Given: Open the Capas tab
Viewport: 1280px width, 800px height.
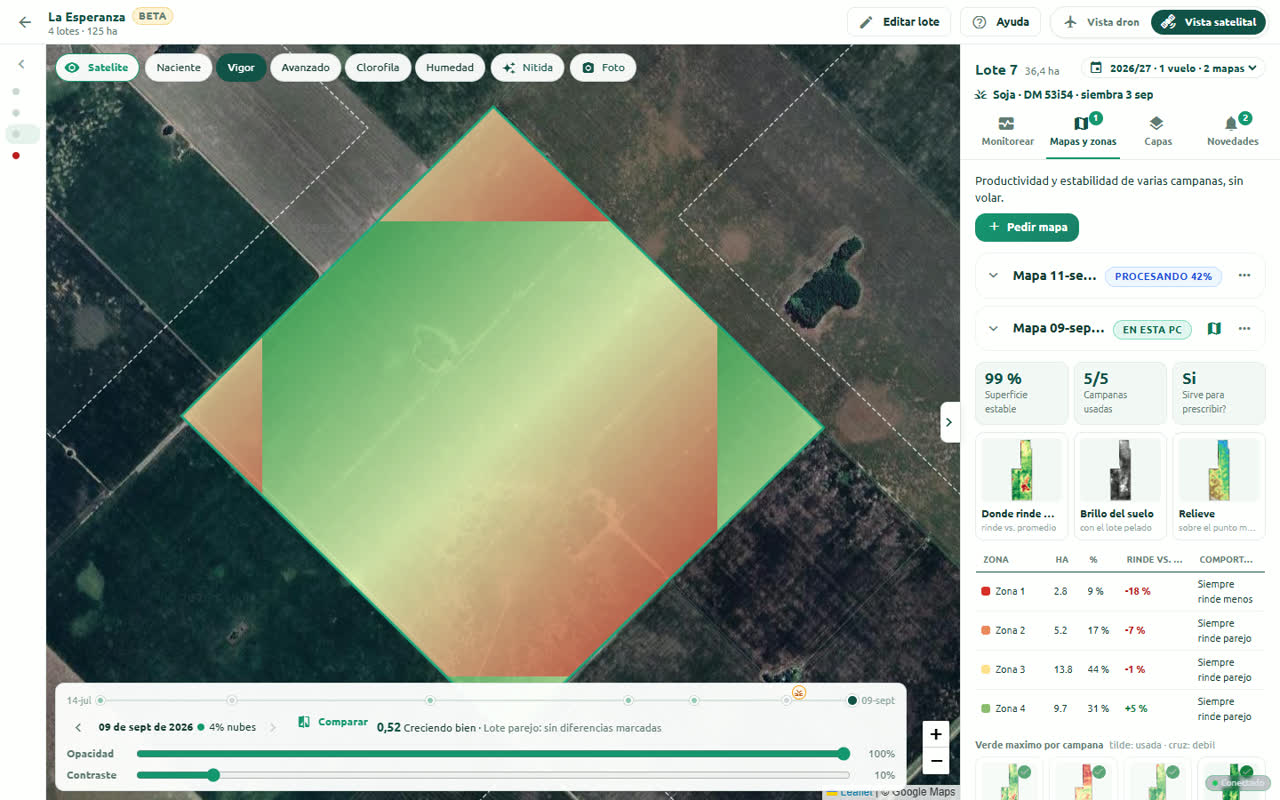Looking at the screenshot, I should click(x=1157, y=131).
